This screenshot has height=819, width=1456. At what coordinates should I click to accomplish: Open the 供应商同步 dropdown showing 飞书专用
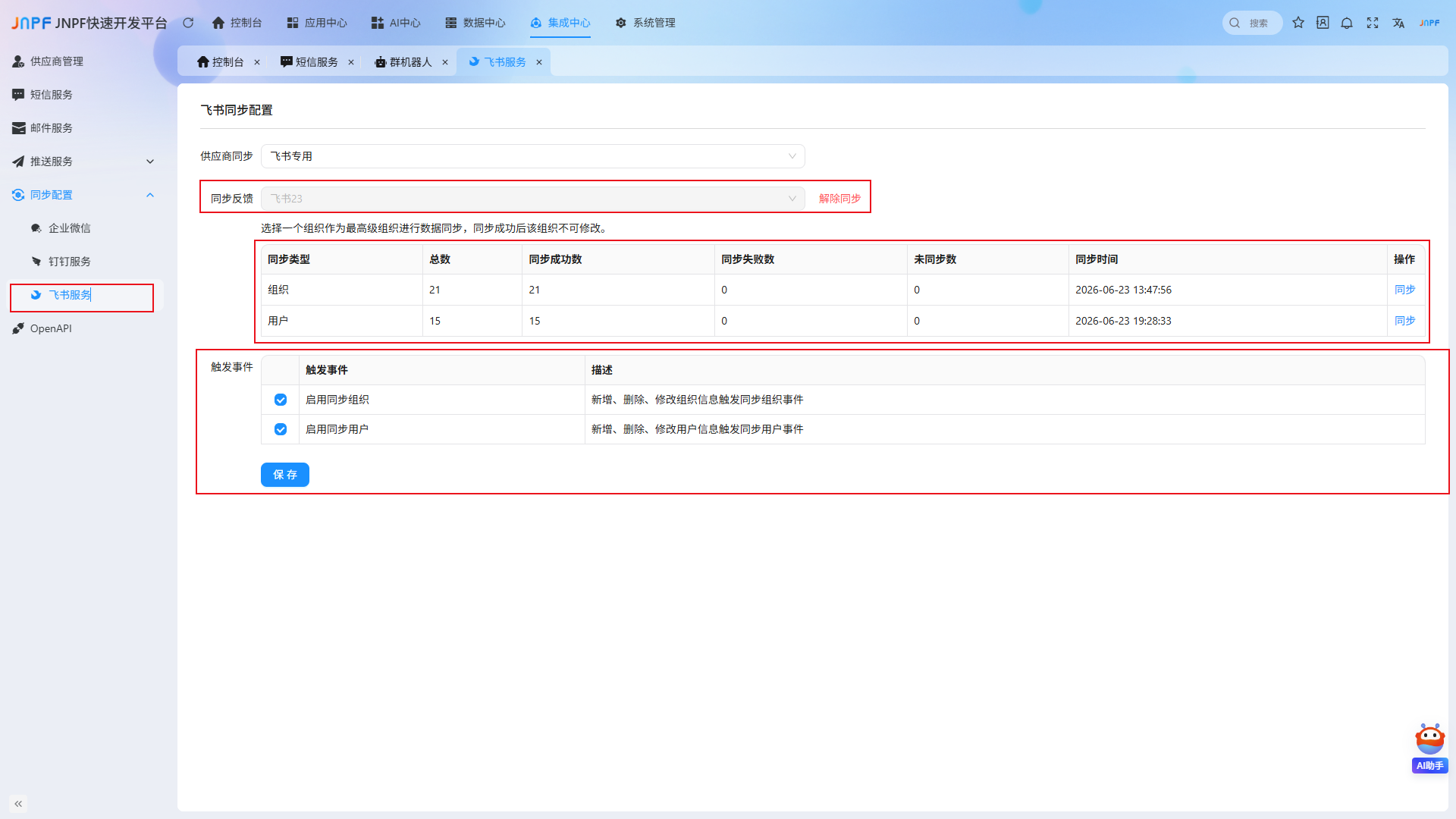[x=532, y=156]
